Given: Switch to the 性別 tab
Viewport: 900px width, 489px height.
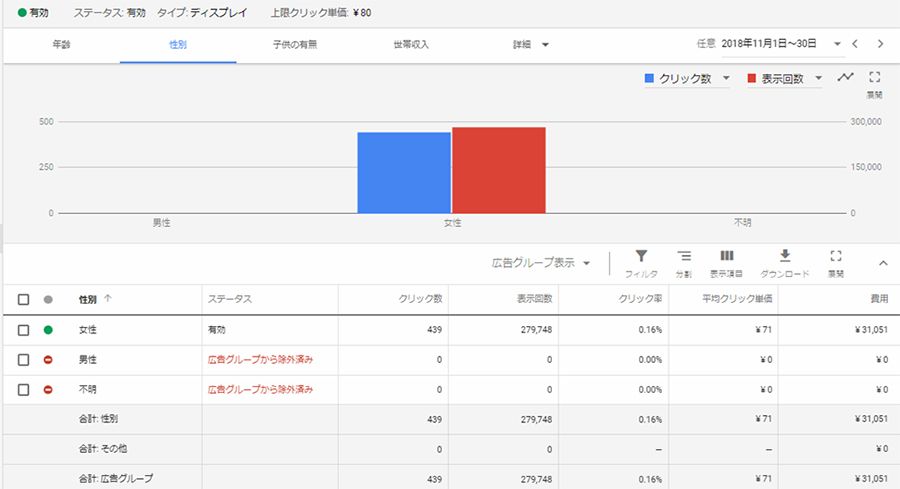Looking at the screenshot, I should (178, 45).
